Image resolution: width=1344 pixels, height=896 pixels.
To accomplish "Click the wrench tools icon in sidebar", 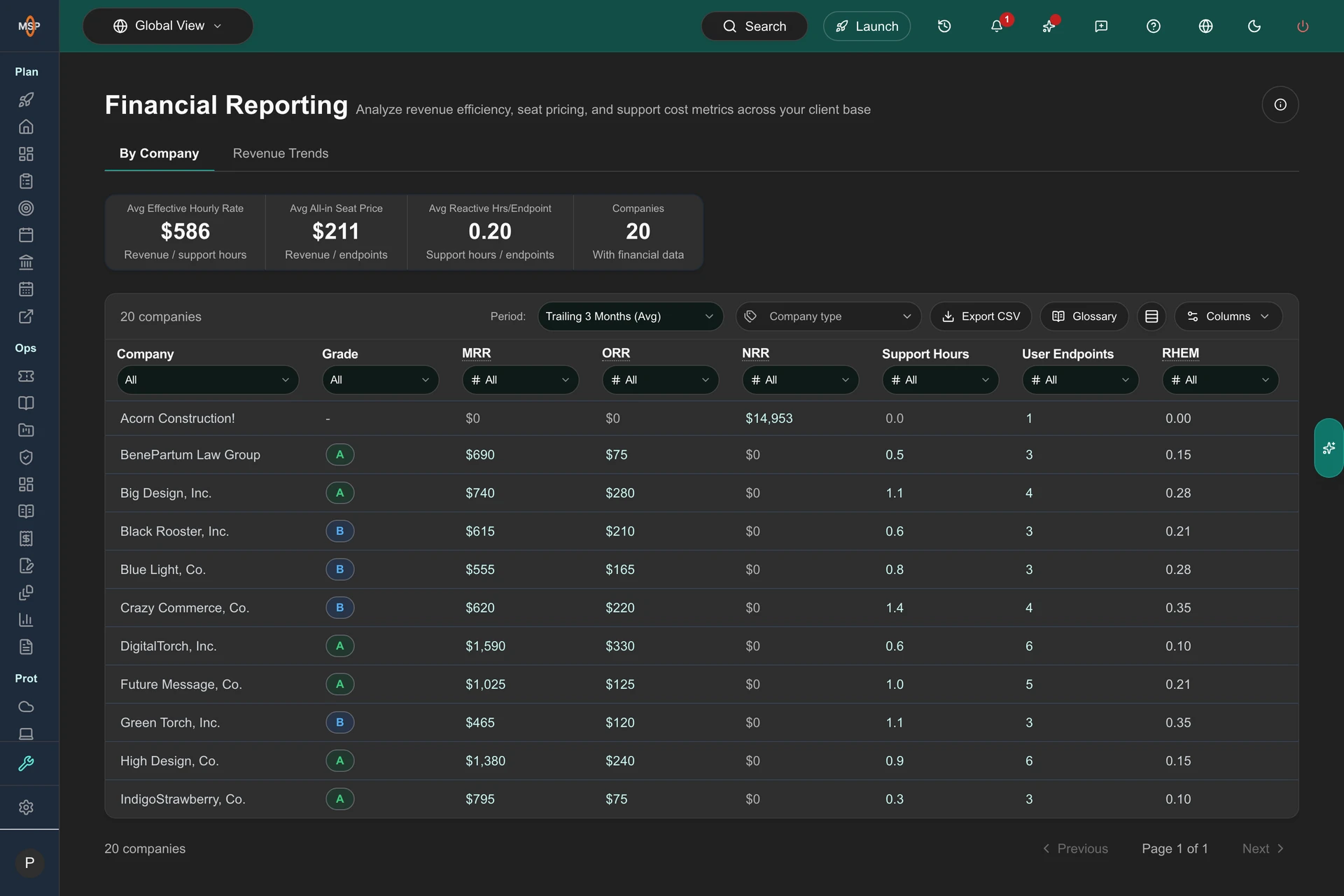I will 26,764.
